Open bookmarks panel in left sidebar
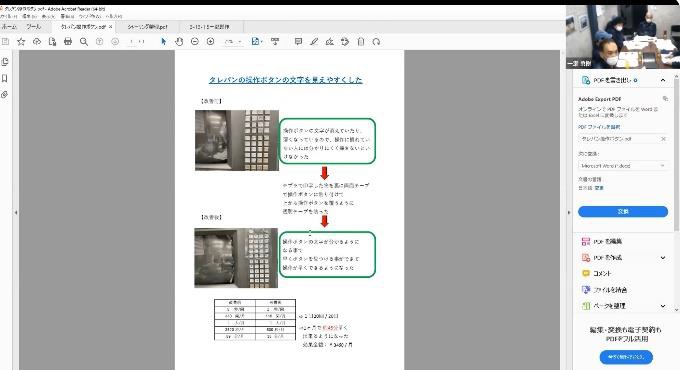Screen dimensions: 680x370 point(5,79)
